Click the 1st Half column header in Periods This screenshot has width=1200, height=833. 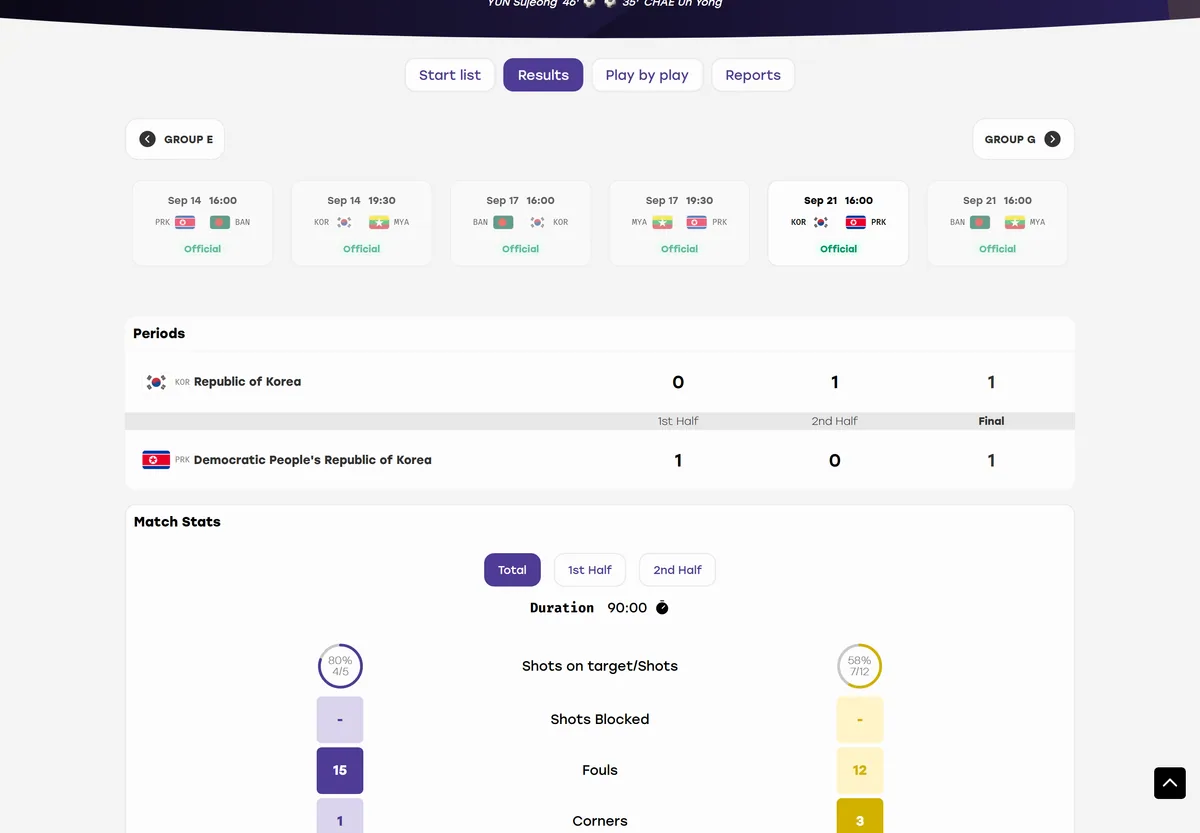click(x=678, y=421)
